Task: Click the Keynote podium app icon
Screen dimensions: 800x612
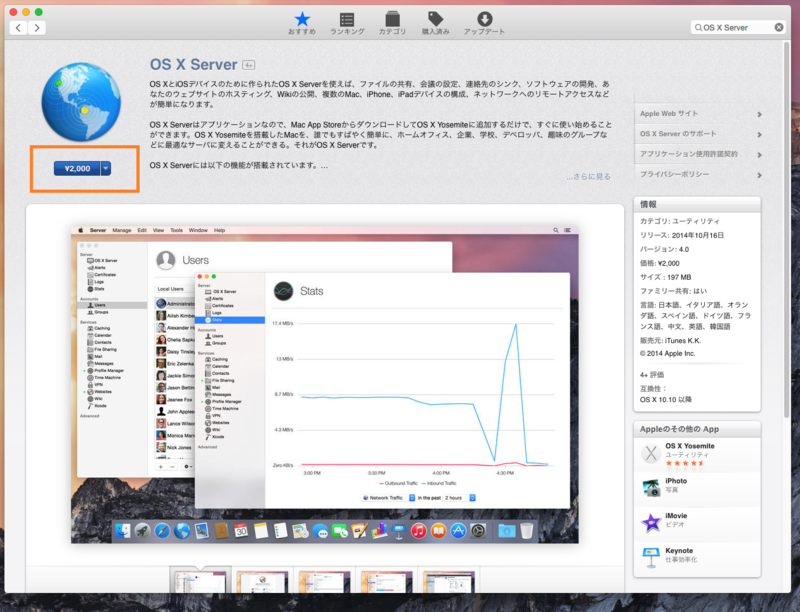Action: 651,557
